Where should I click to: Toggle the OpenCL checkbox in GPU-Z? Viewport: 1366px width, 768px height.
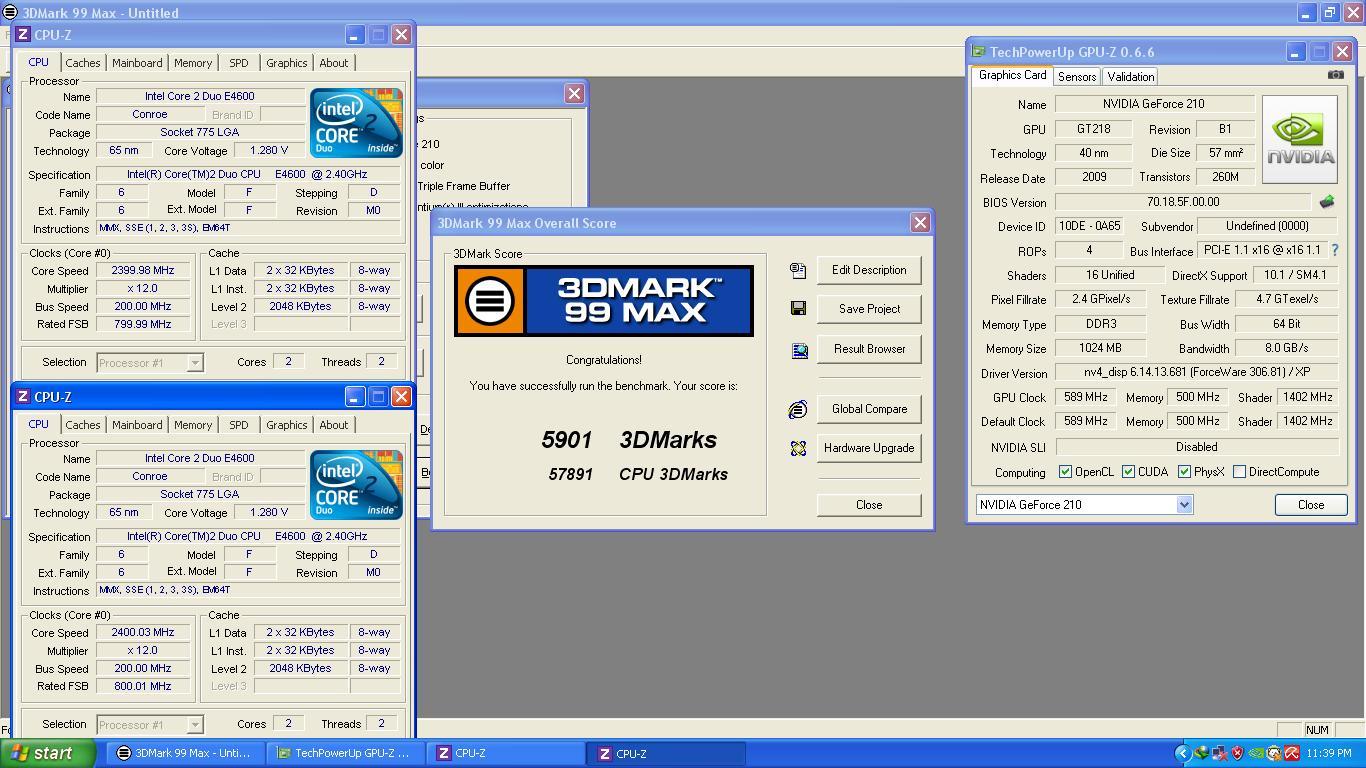1065,472
